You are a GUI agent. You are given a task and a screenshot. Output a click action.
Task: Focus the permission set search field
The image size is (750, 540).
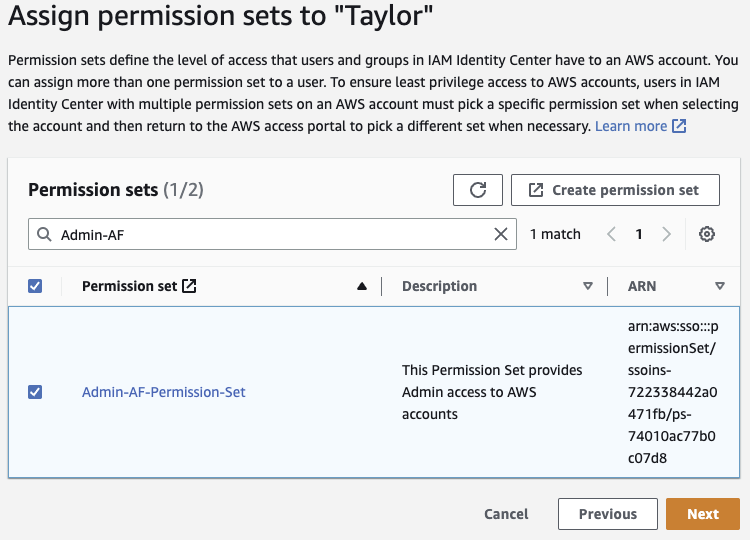click(272, 234)
